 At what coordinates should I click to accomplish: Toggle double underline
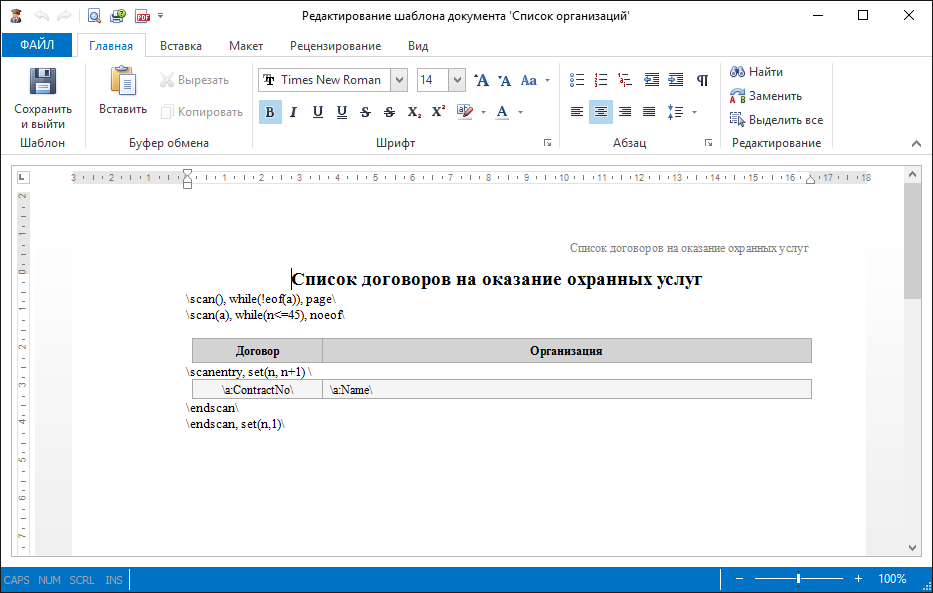[x=342, y=112]
